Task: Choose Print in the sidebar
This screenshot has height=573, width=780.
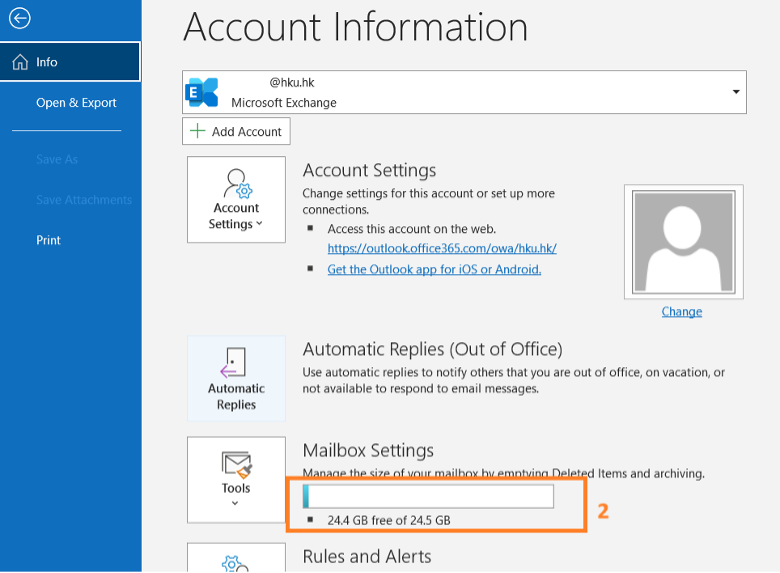Action: (x=48, y=240)
